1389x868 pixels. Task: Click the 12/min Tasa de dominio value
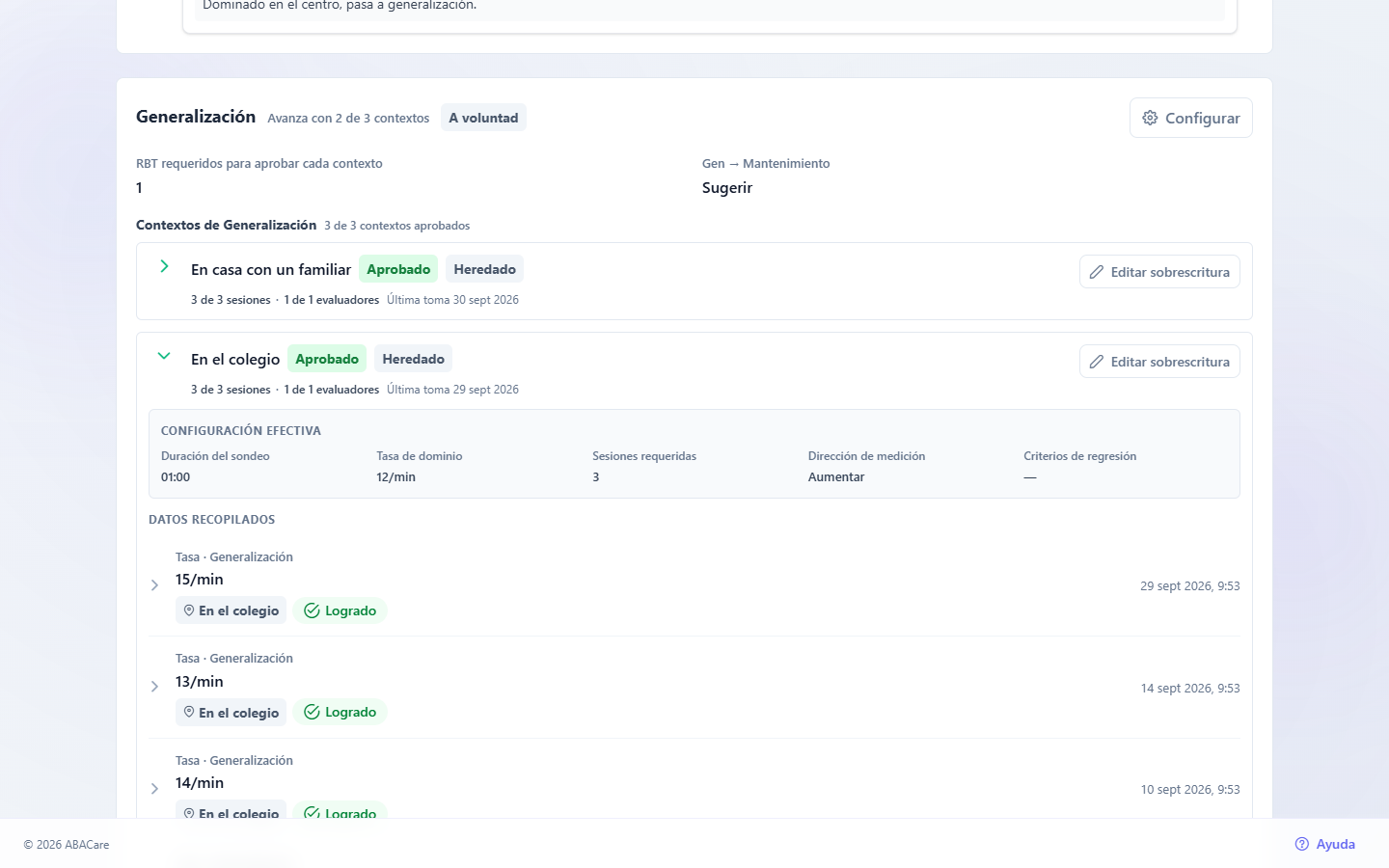pyautogui.click(x=395, y=477)
